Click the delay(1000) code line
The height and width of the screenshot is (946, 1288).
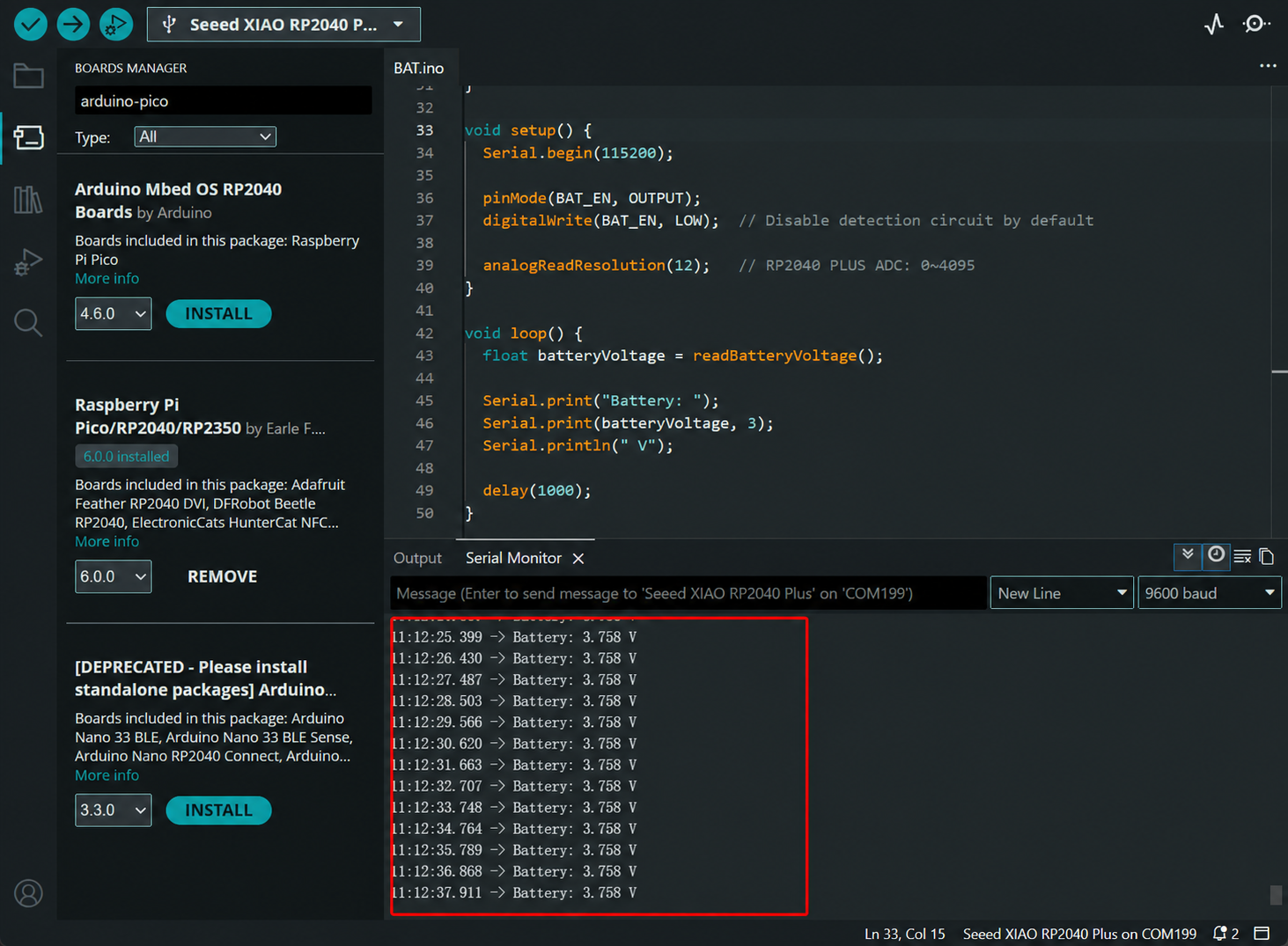(537, 490)
